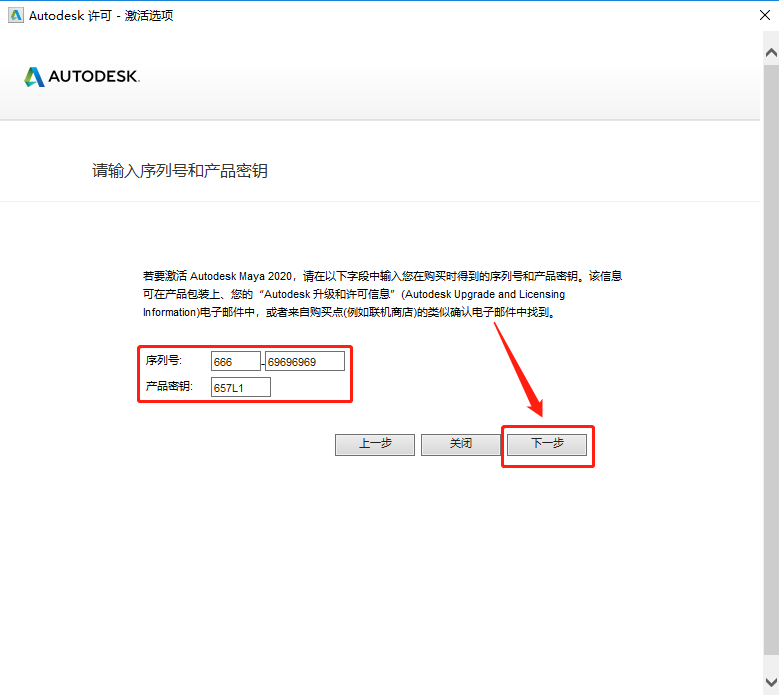Click the 关闭 button
779x695 pixels.
tap(461, 445)
